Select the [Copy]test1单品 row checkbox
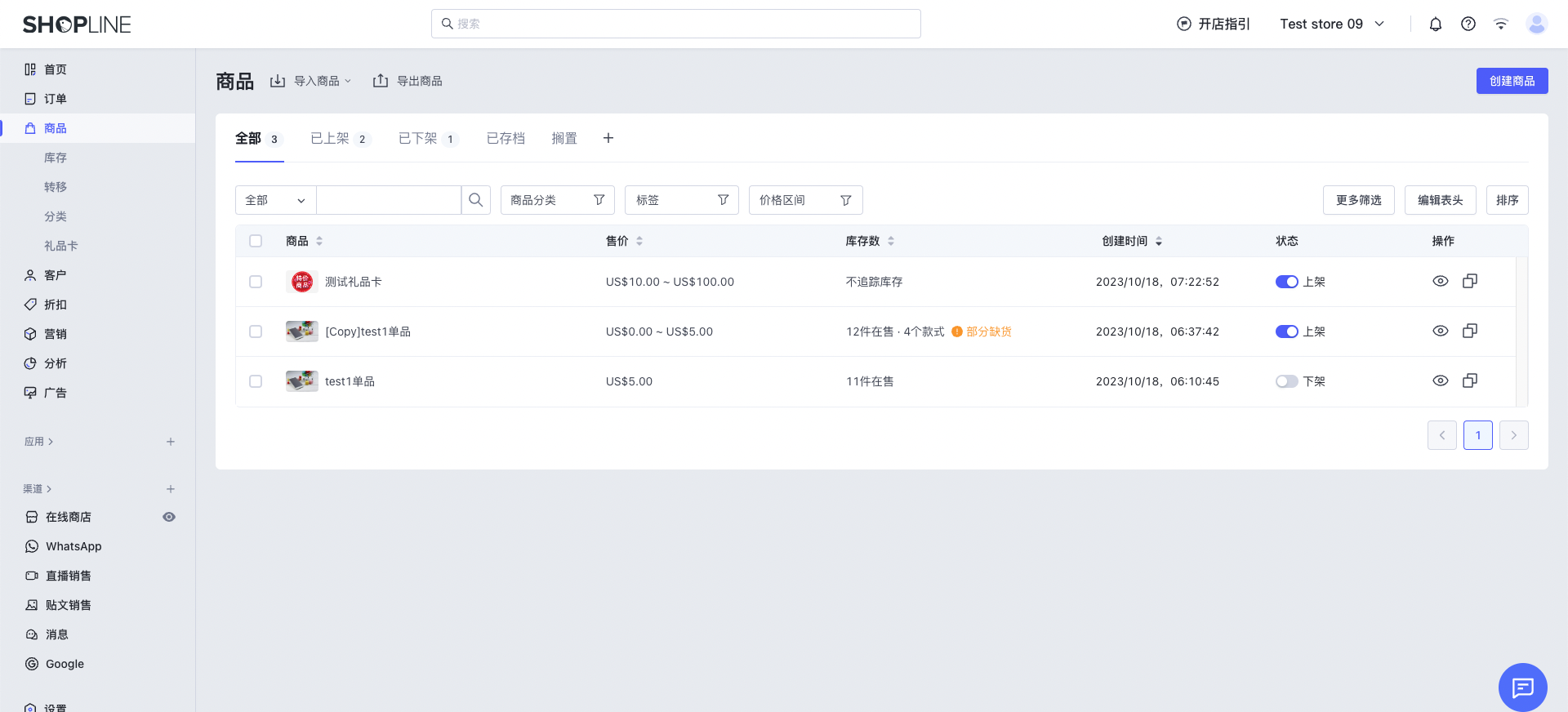This screenshot has height=712, width=1568. pyautogui.click(x=256, y=332)
